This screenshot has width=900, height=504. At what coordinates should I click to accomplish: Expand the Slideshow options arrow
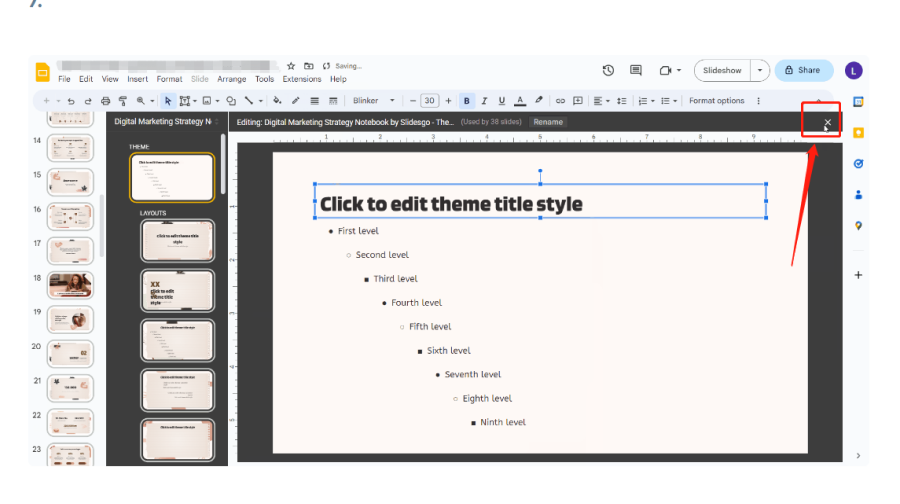(x=760, y=70)
